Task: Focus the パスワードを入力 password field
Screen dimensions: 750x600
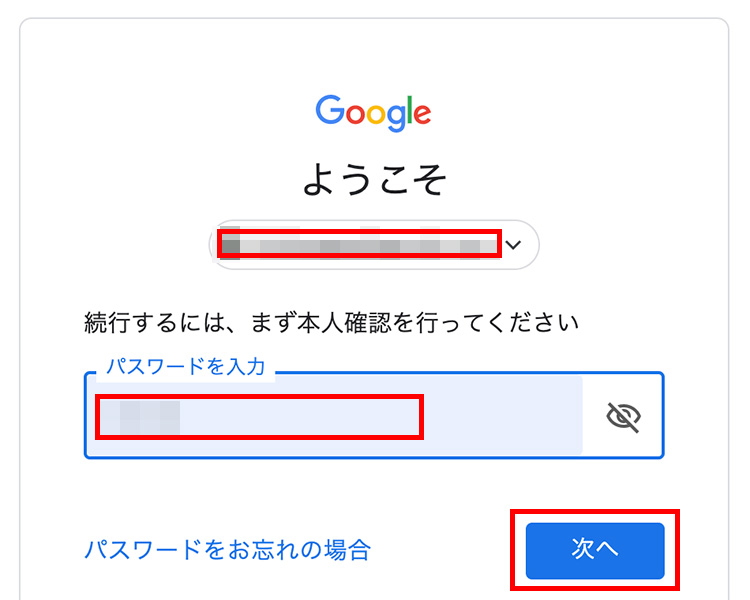Action: click(x=374, y=415)
